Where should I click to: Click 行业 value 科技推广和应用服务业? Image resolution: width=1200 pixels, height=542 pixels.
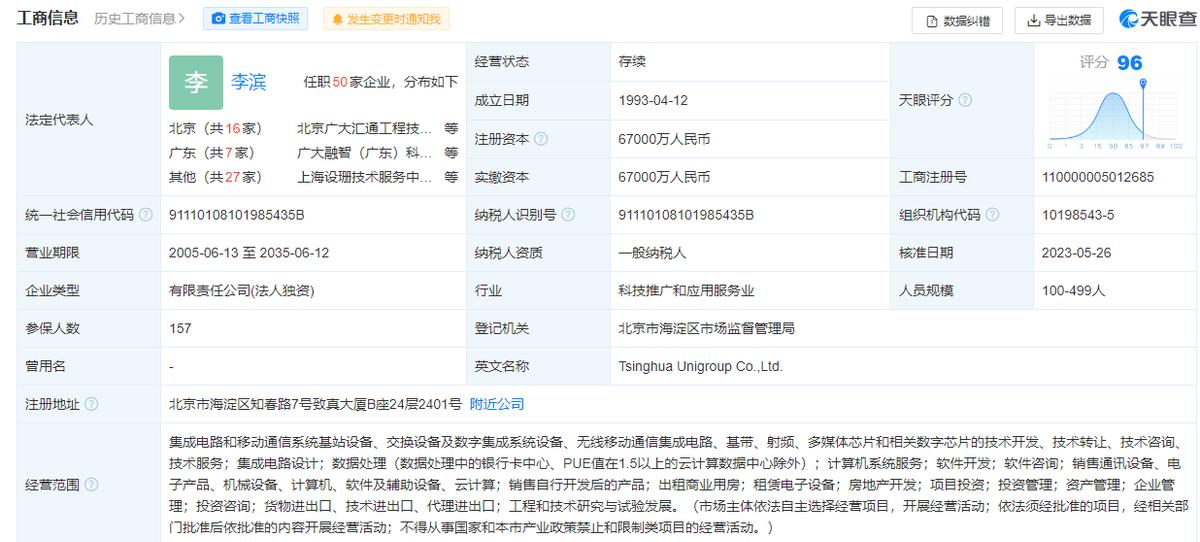tap(686, 291)
